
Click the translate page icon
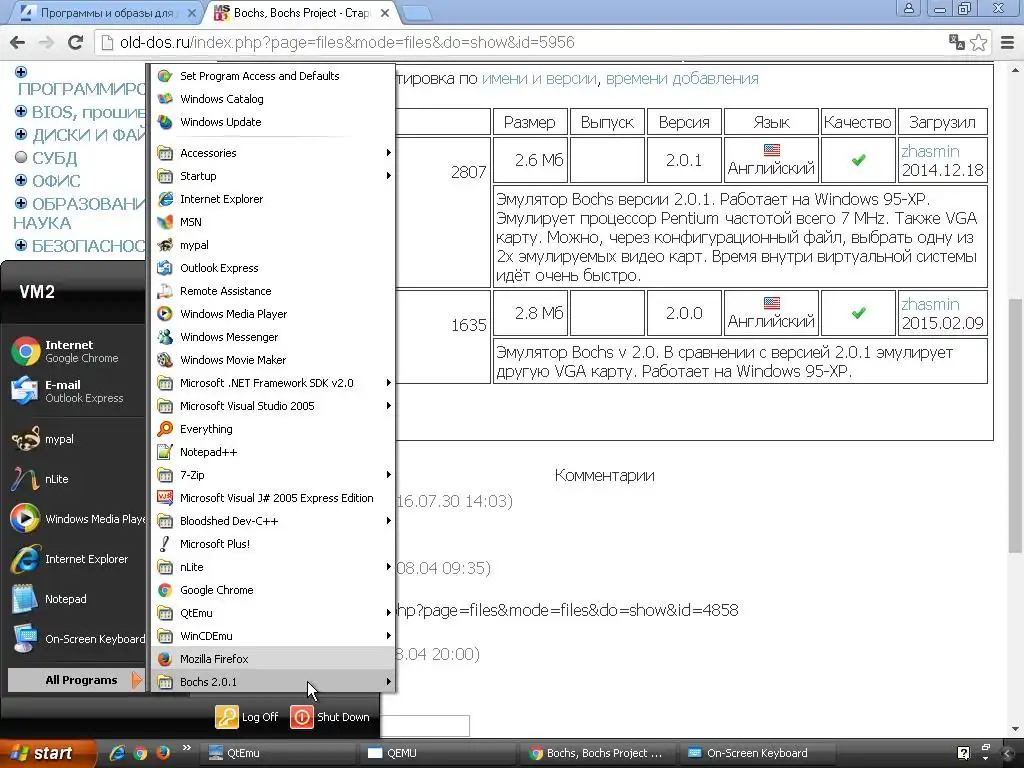[x=957, y=42]
